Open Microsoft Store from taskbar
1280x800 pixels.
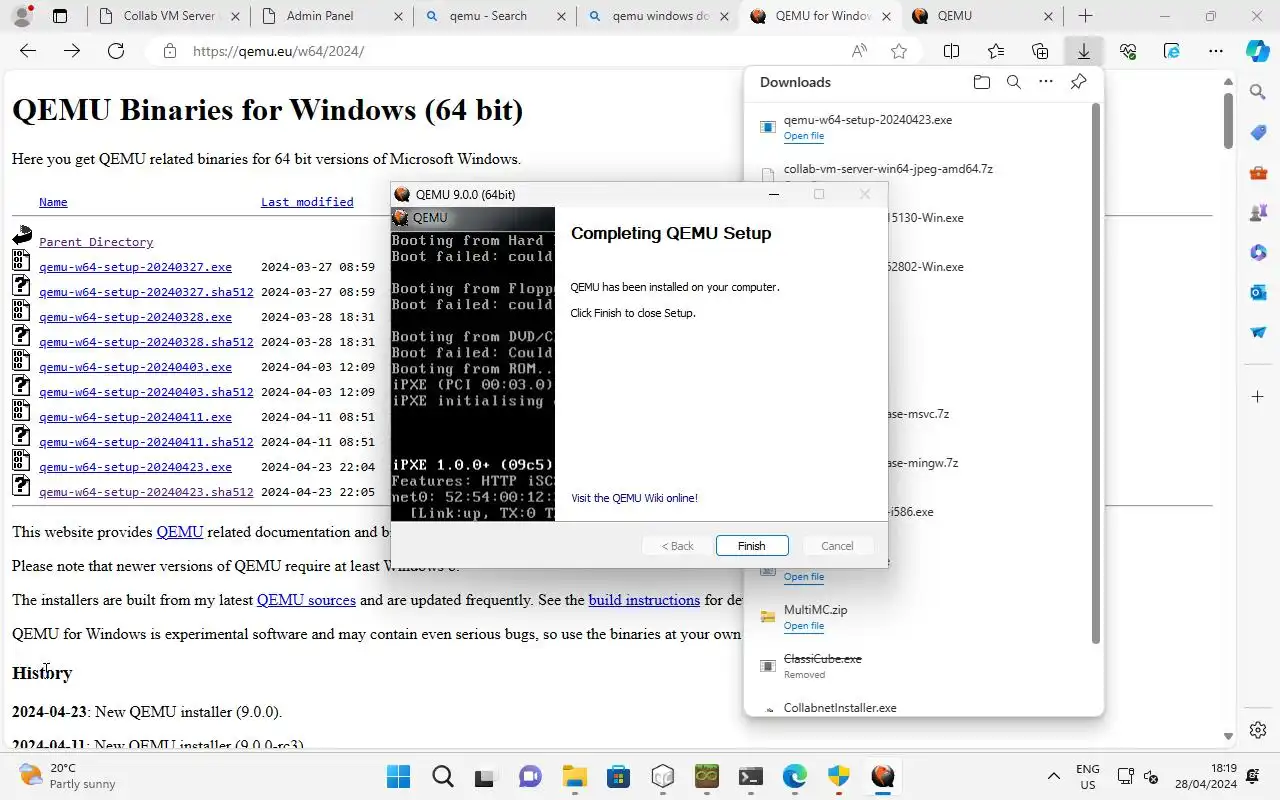(618, 776)
